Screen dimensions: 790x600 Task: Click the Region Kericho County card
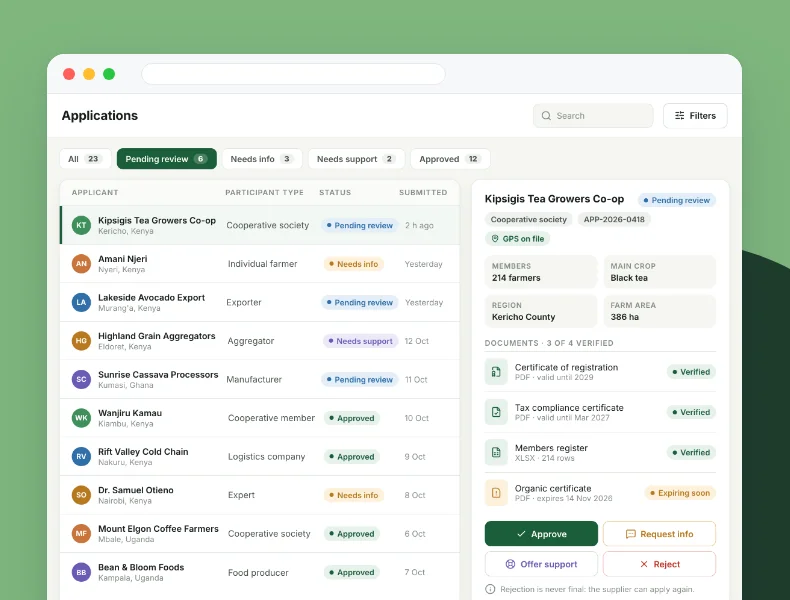(x=541, y=311)
